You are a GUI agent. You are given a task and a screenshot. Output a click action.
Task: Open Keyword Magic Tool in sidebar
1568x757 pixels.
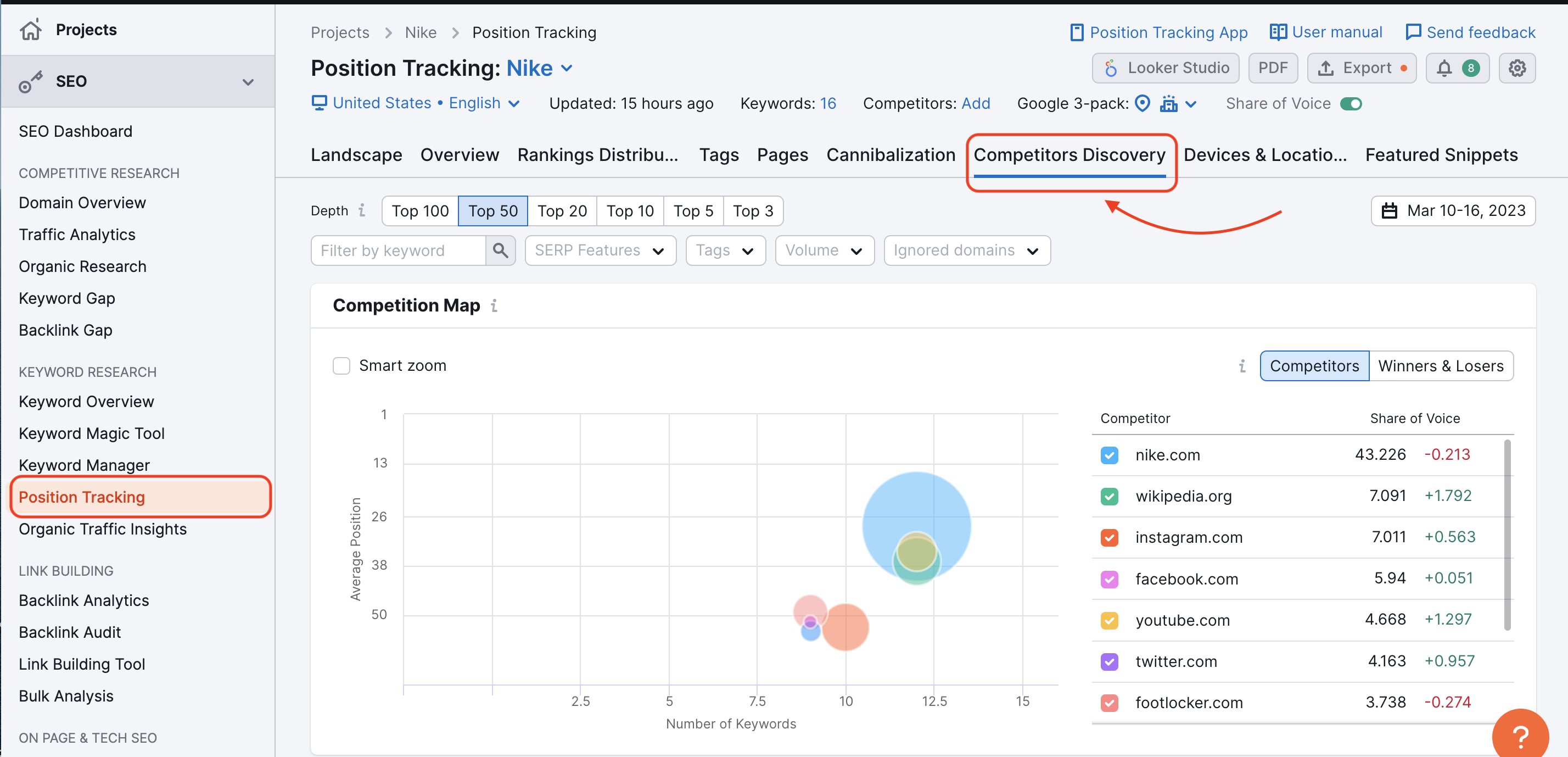point(91,433)
